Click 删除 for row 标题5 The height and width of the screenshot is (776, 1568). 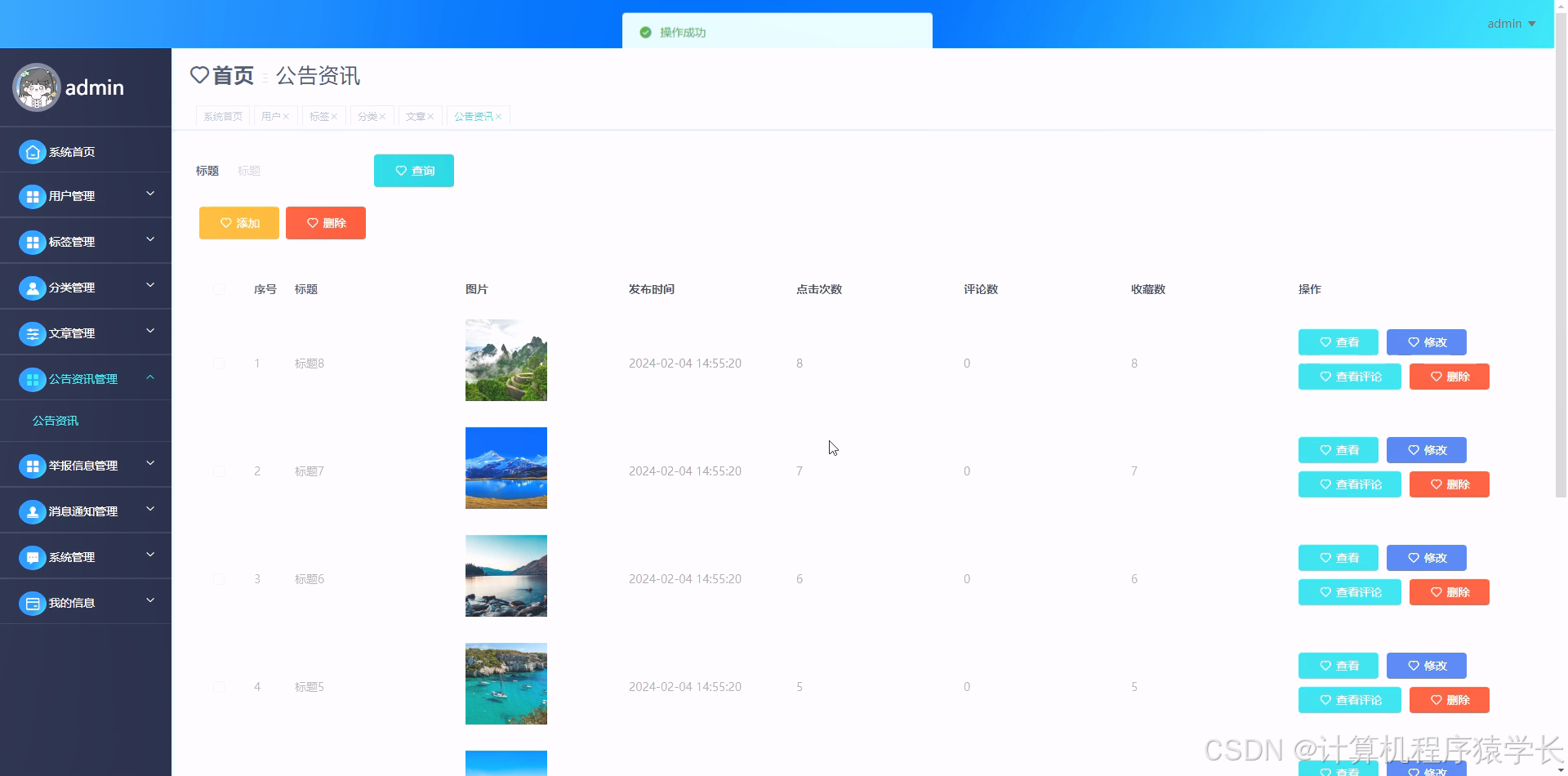(x=1450, y=700)
